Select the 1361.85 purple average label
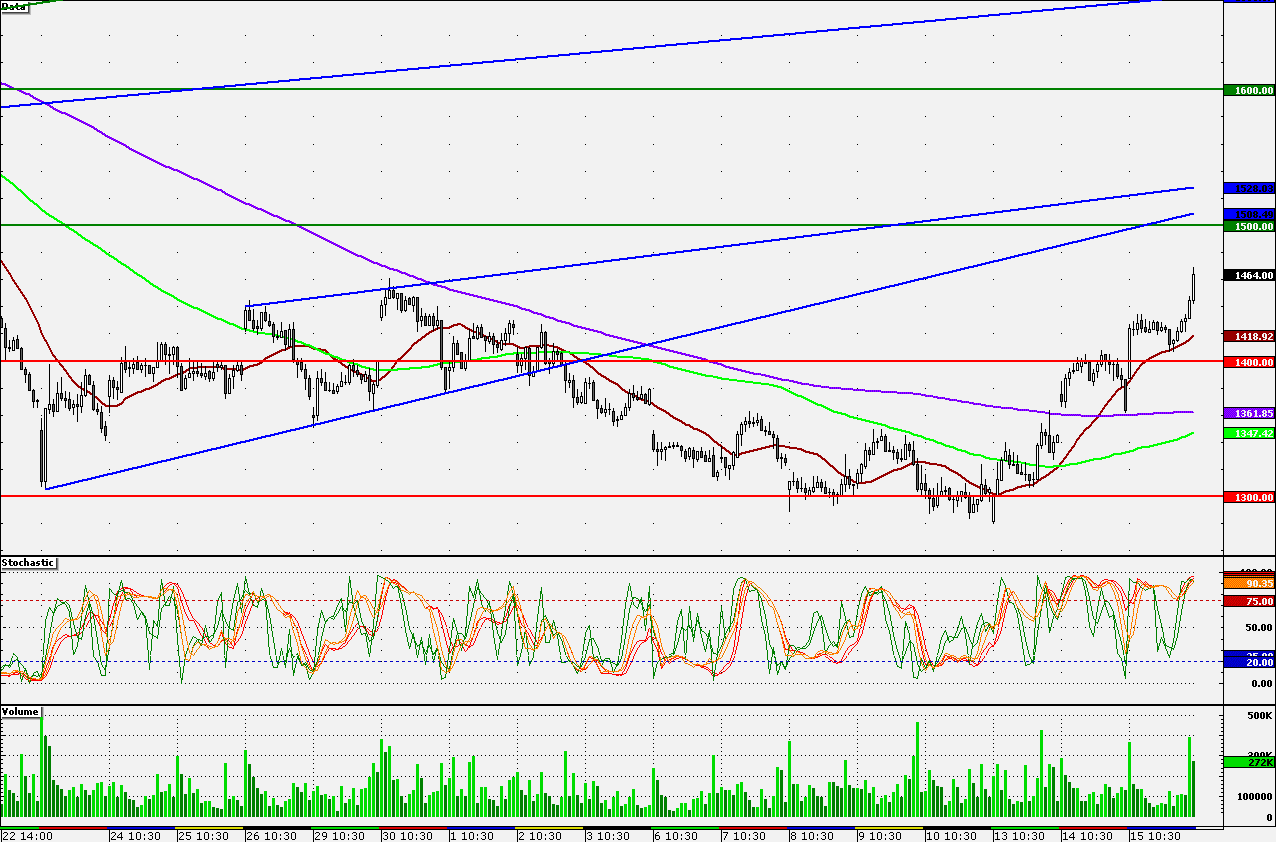Viewport: 1276px width, 842px height. pyautogui.click(x=1250, y=413)
